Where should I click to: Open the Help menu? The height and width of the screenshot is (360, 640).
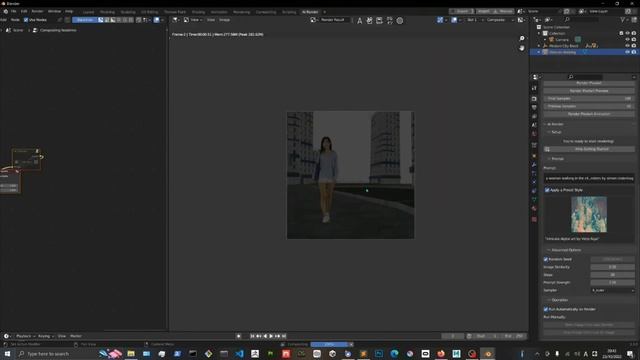pyautogui.click(x=69, y=11)
